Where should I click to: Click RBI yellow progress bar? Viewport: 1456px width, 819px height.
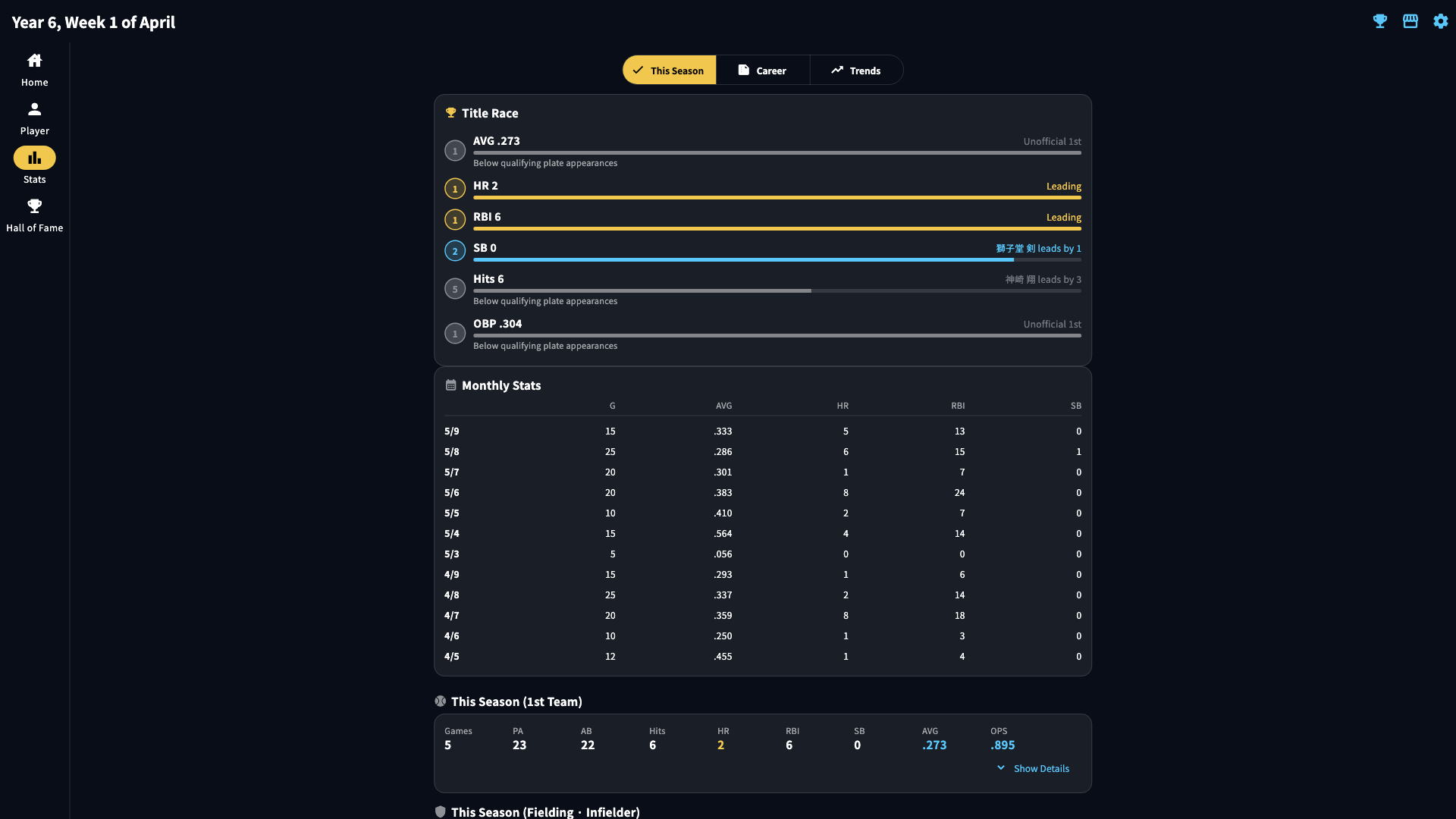tap(777, 228)
